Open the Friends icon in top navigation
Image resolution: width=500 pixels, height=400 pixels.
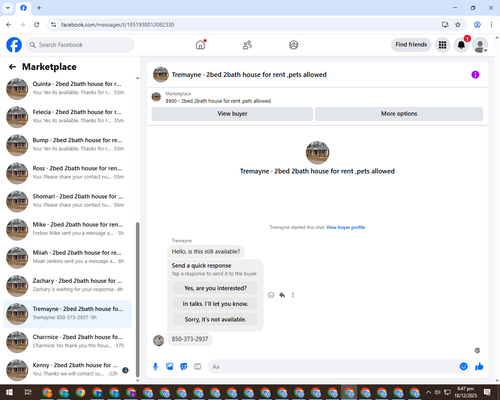coord(247,45)
